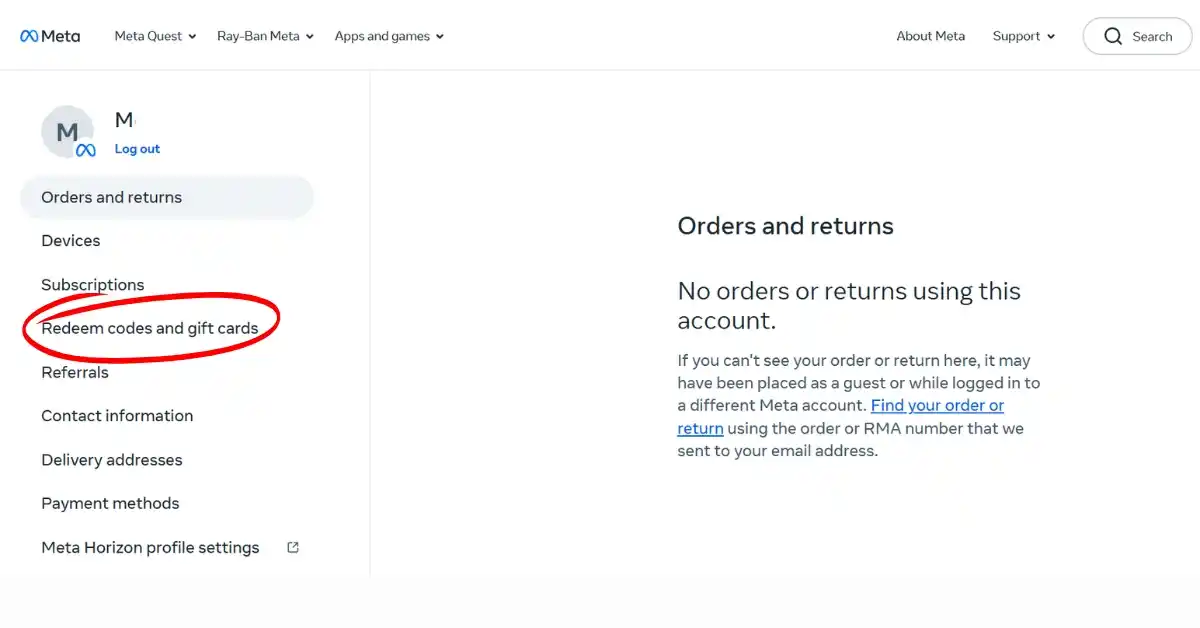Click the Meta logo in the top navigation

pos(49,35)
